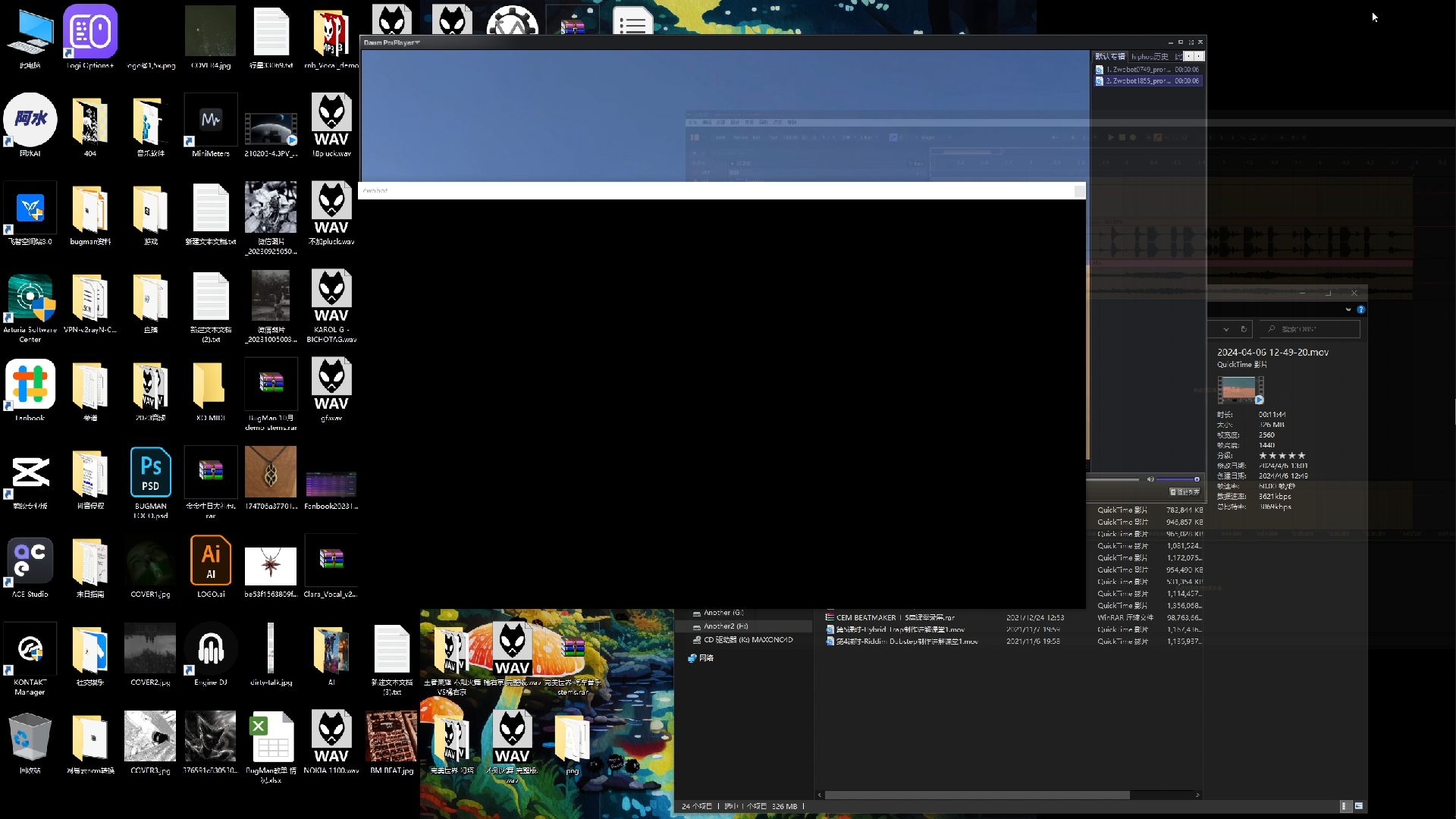Open the Daum PotPlayer title menu
This screenshot has width=1456, height=819.
[391, 42]
